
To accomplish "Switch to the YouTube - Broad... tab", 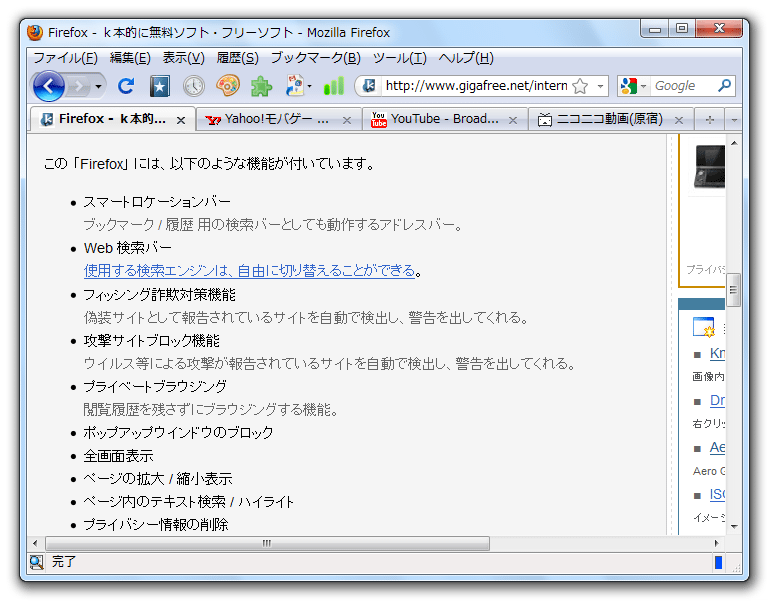I will 445,120.
